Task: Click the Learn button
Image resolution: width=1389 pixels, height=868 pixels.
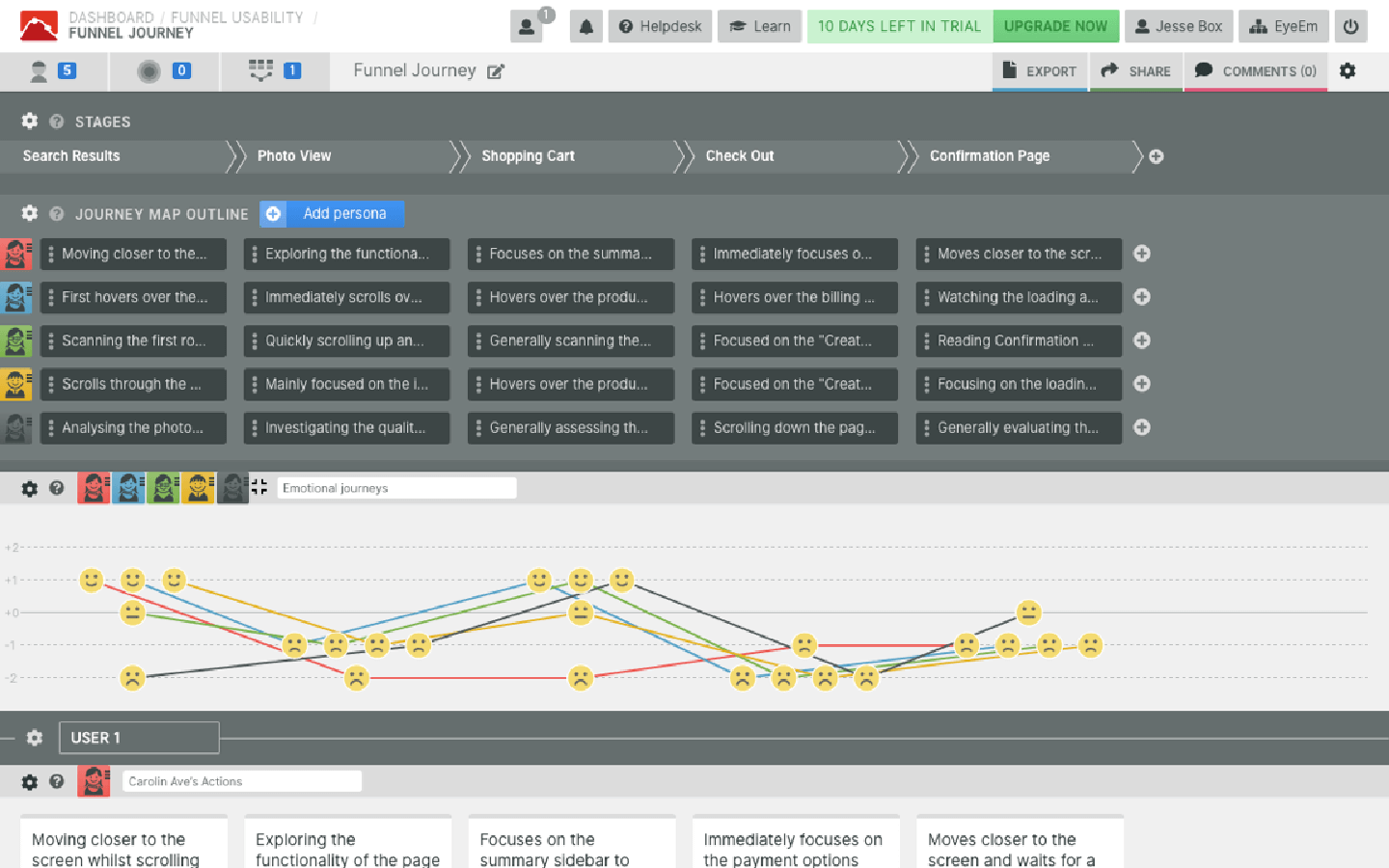Action: click(760, 26)
